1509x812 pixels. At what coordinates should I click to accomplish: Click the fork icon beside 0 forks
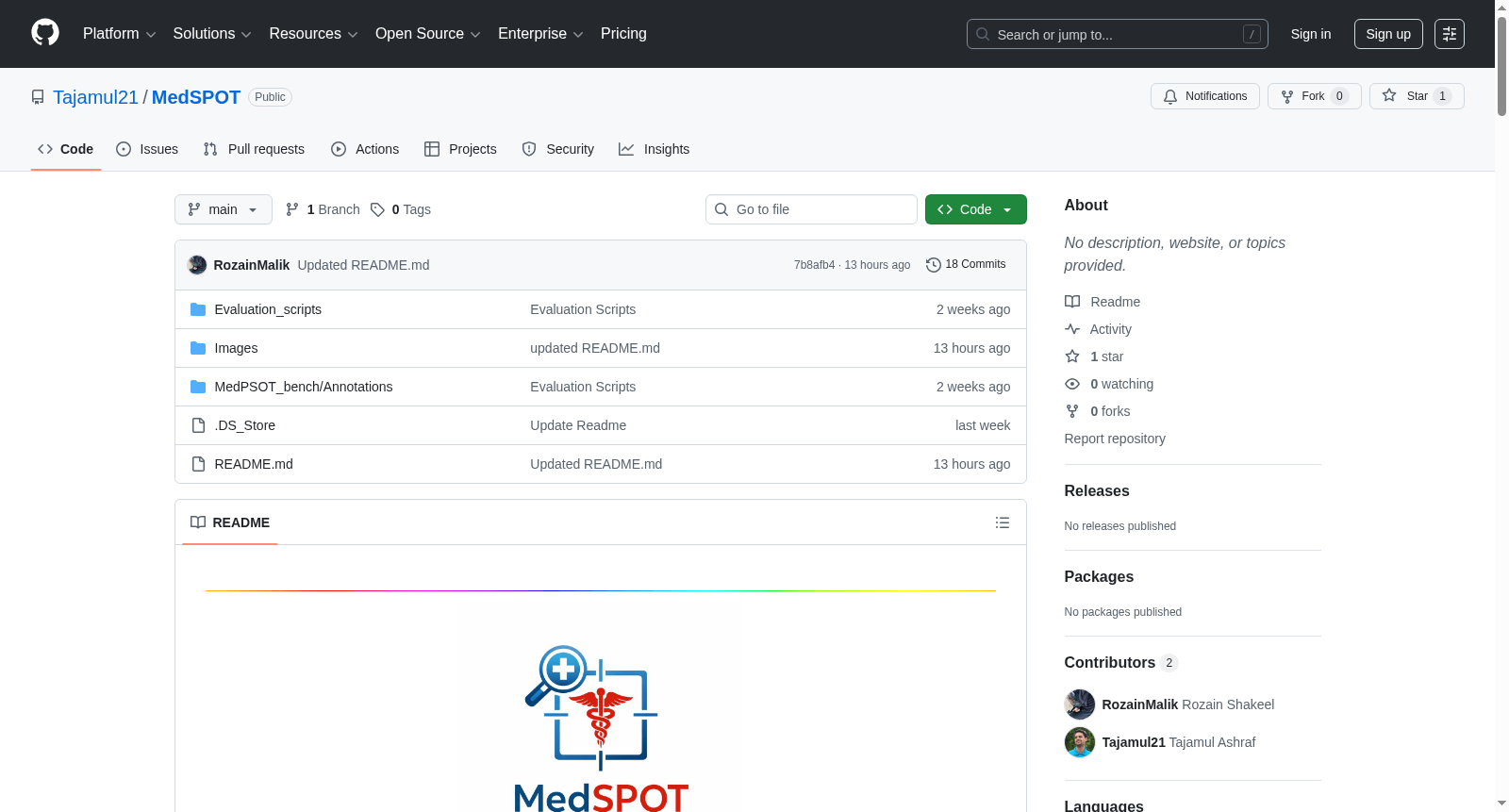click(1072, 411)
